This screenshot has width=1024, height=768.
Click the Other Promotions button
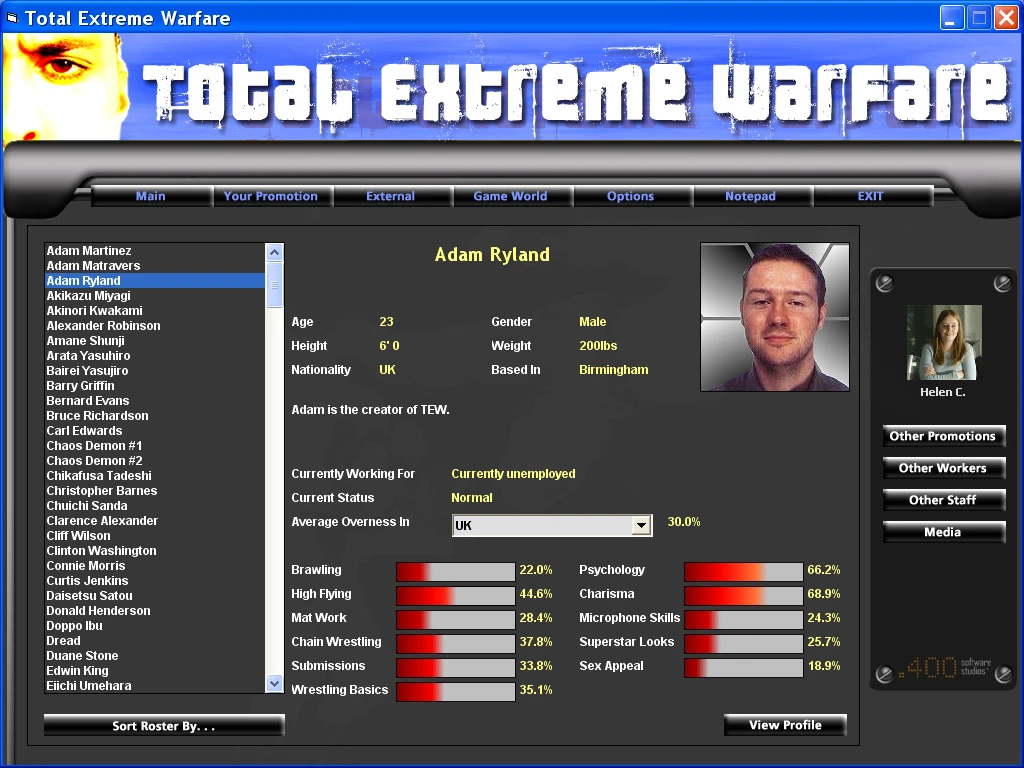coord(943,436)
